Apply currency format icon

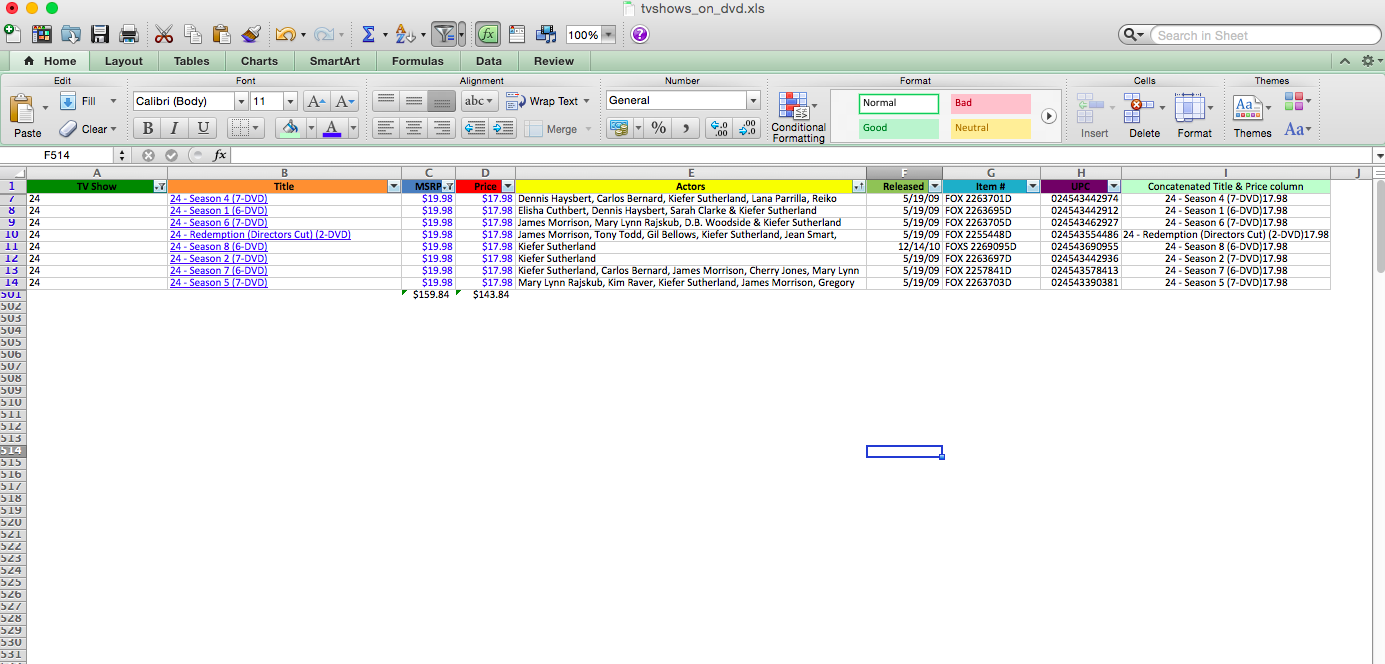619,128
